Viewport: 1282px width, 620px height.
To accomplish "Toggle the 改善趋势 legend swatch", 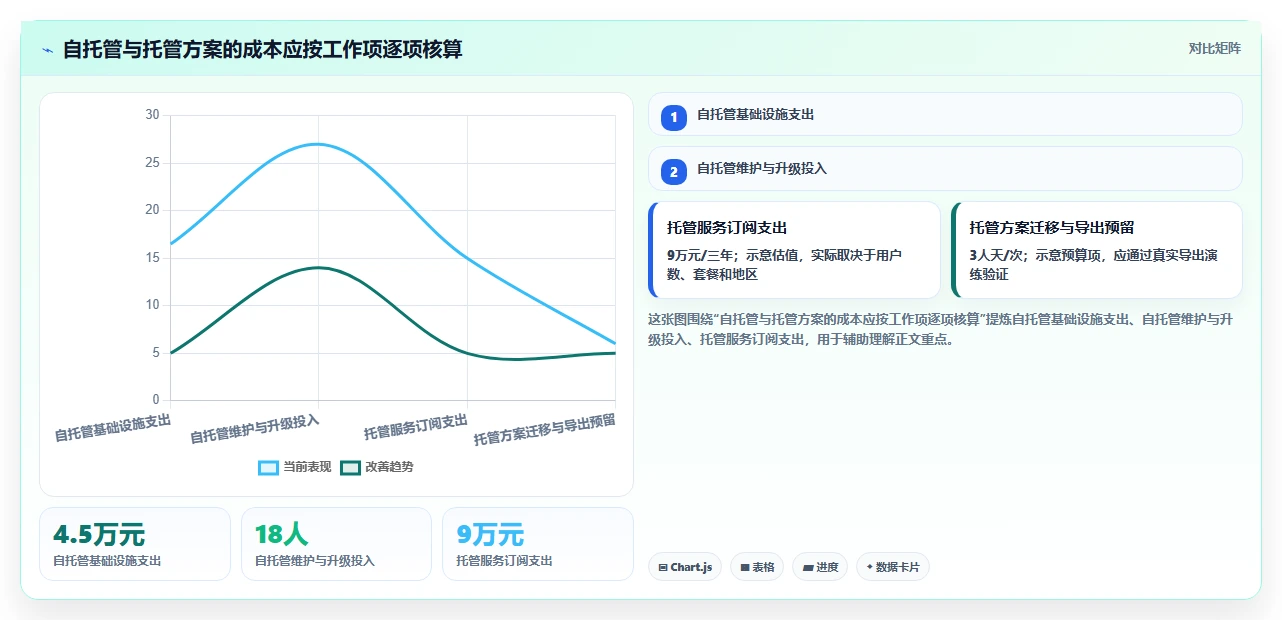I will 351,467.
